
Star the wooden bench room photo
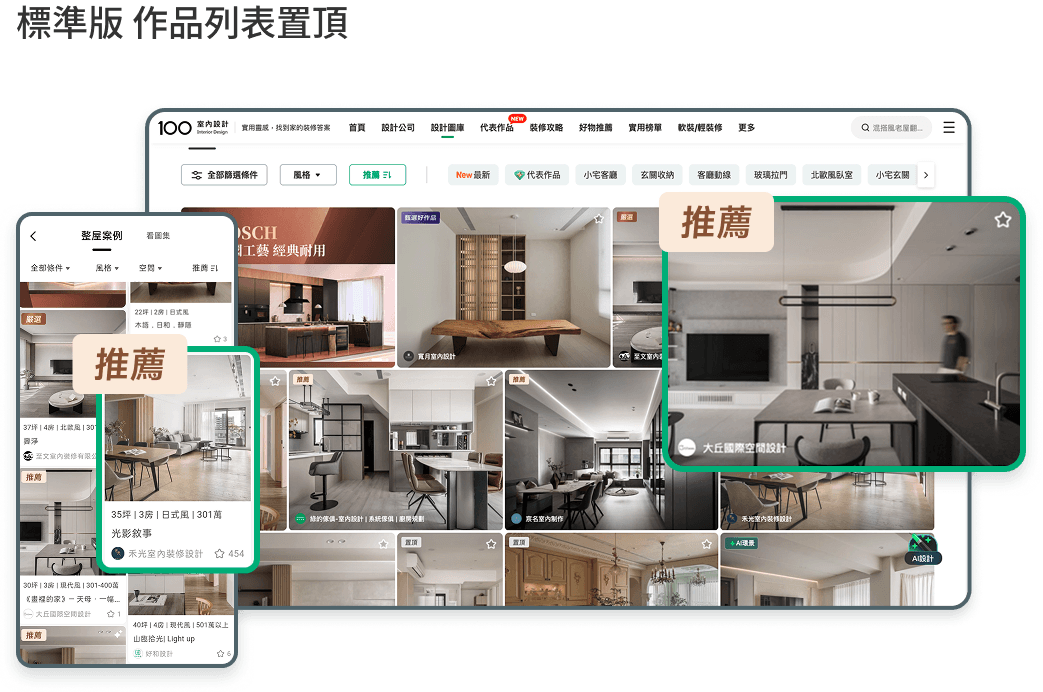(x=599, y=219)
